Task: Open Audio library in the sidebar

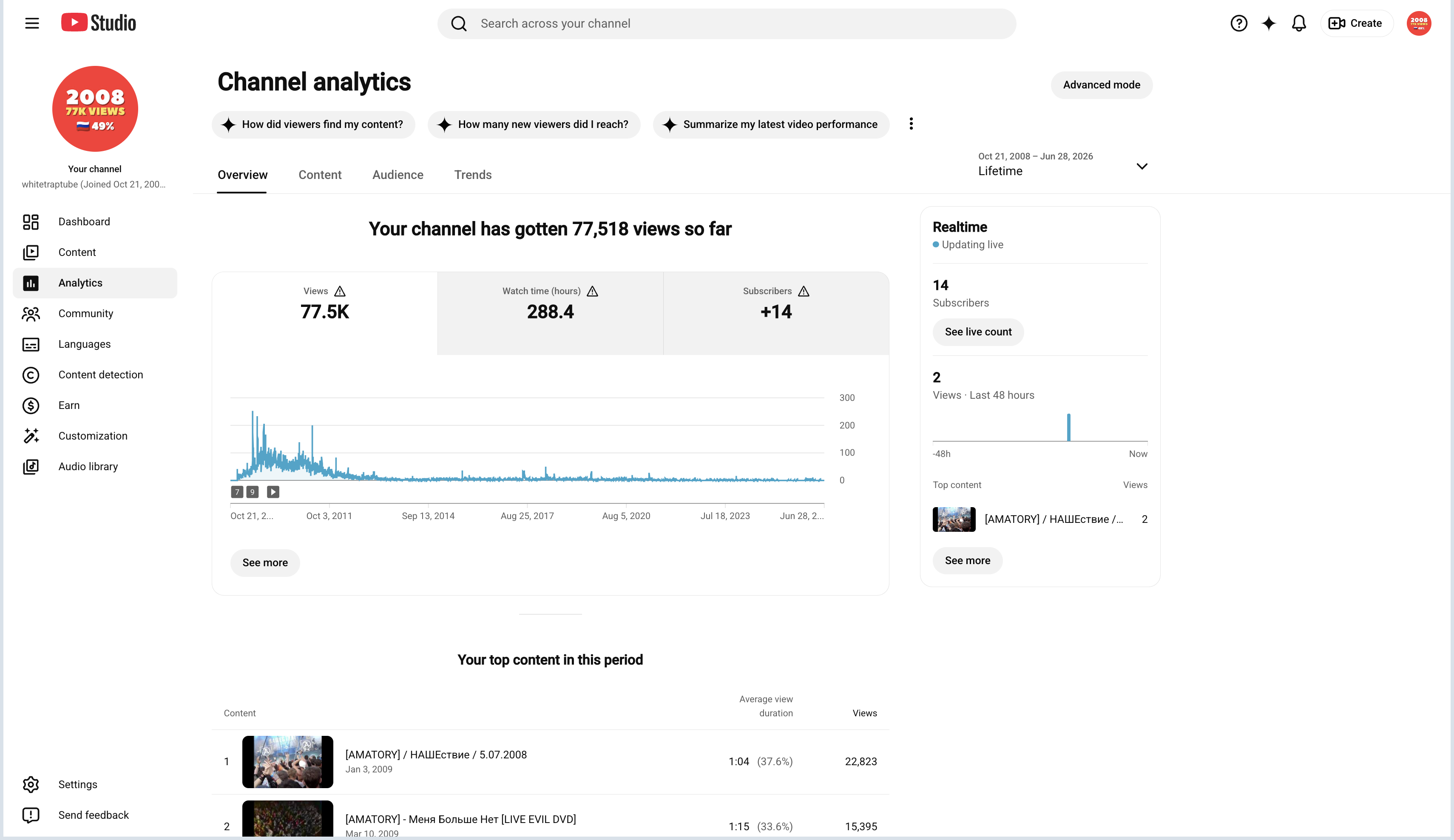Action: [x=95, y=466]
